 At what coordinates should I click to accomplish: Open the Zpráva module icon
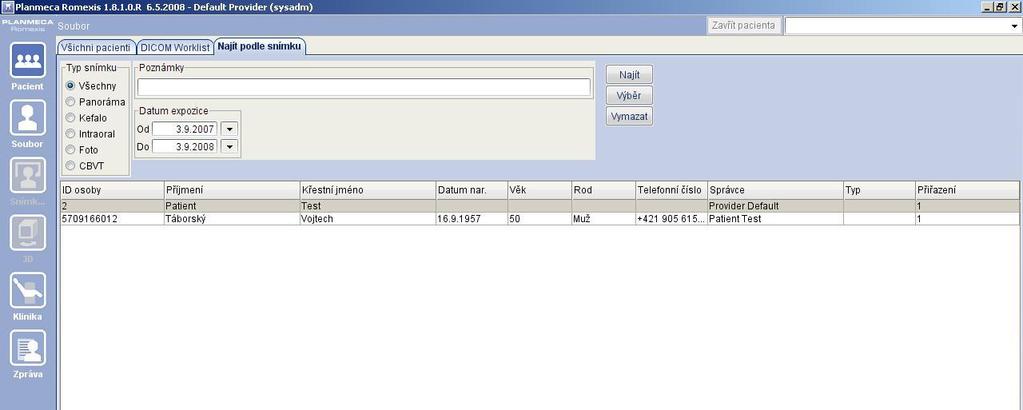tap(27, 348)
